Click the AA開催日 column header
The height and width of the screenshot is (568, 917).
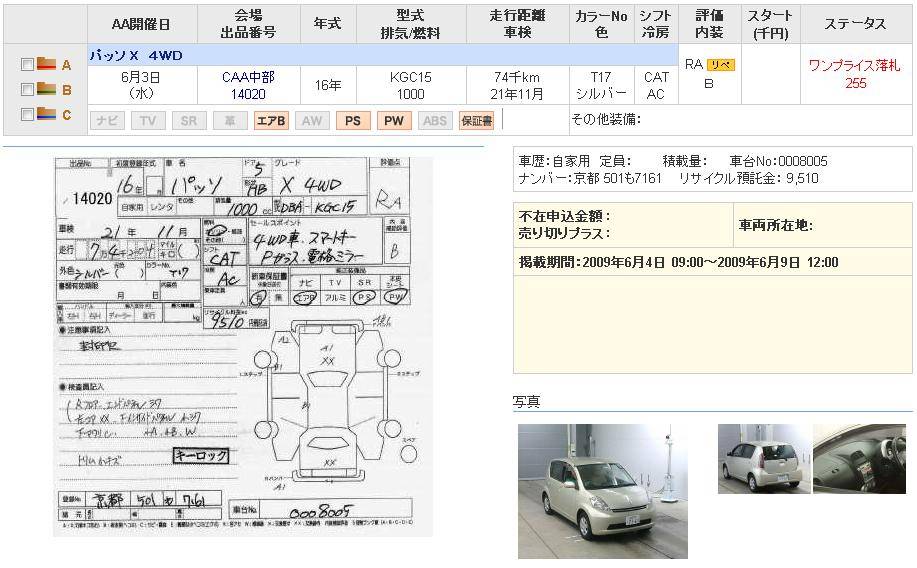tap(142, 25)
